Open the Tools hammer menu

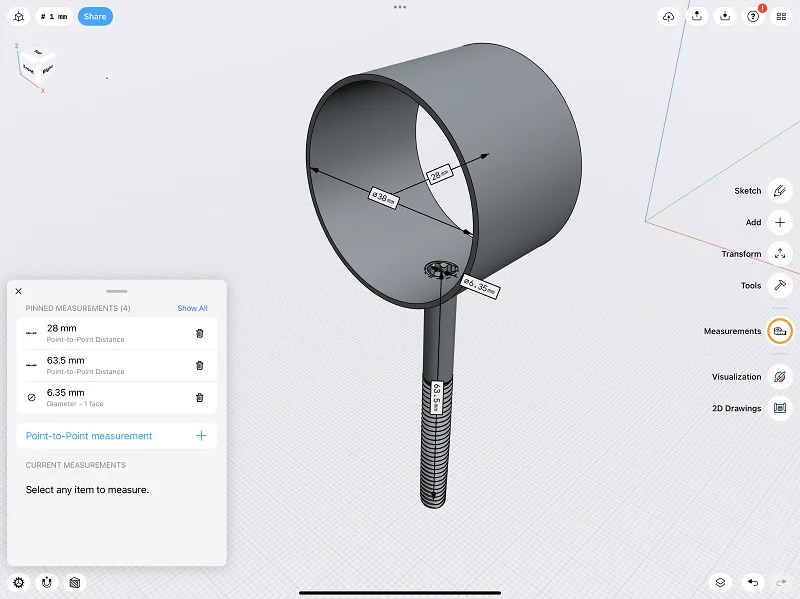[x=780, y=286]
